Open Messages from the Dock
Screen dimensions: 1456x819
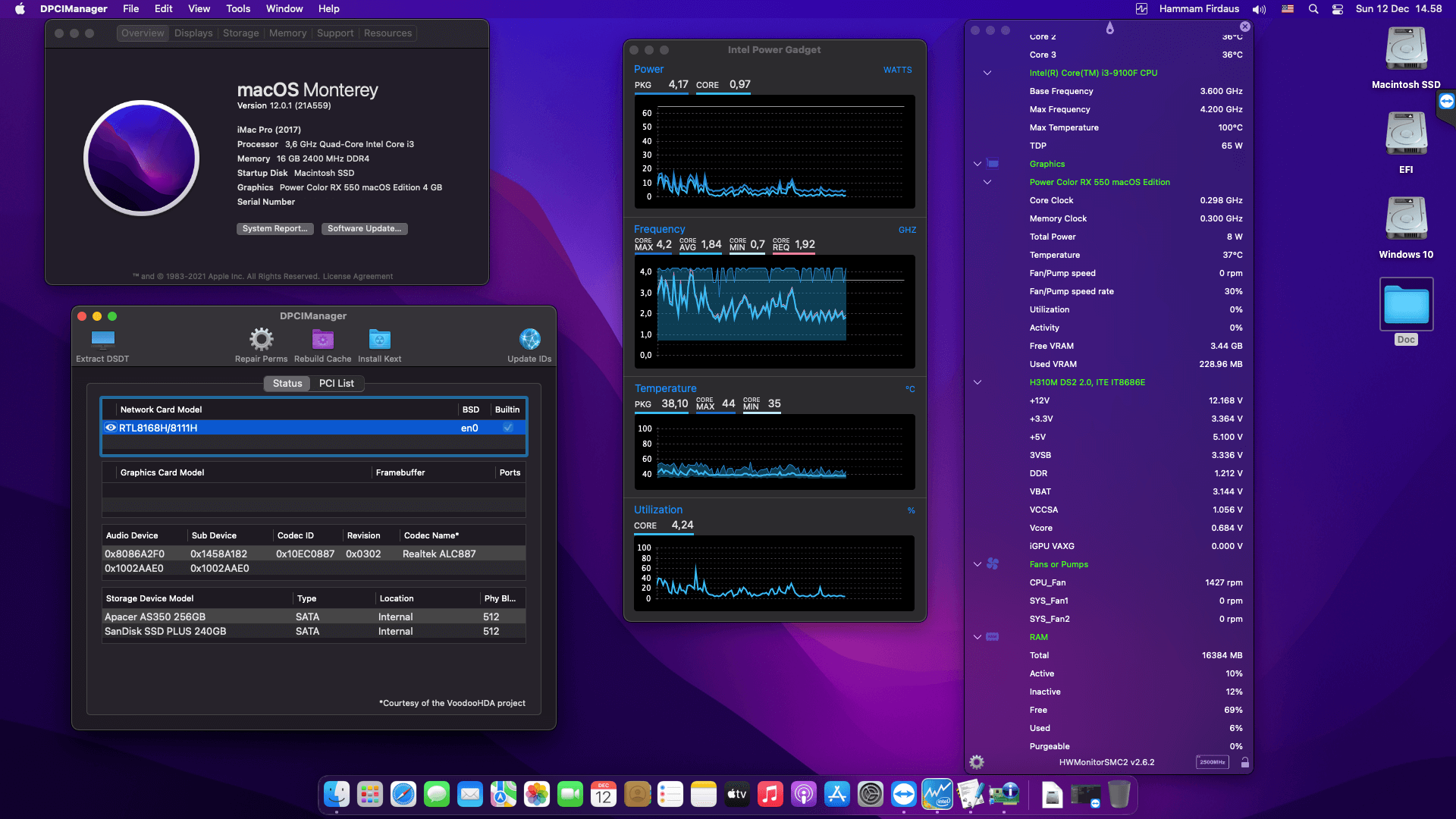tap(437, 794)
